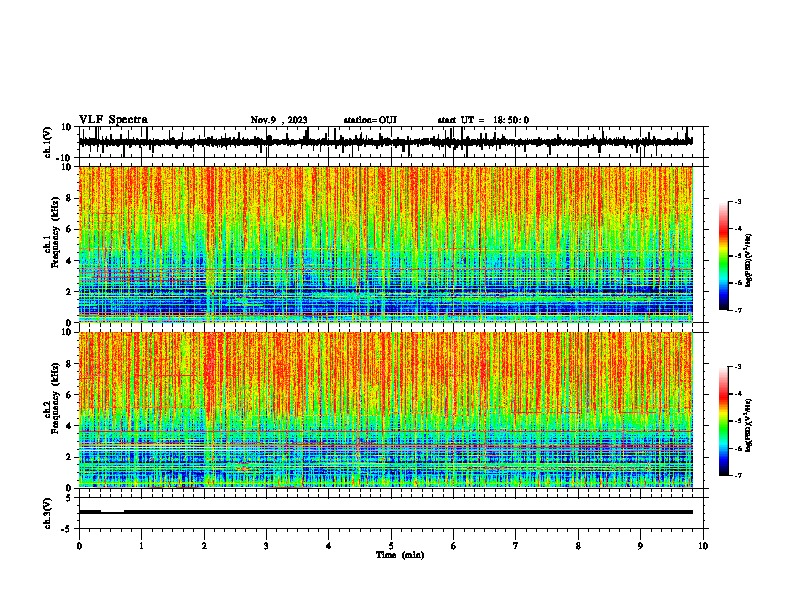Click time axis tick label "1"
The image size is (792, 612).
tap(141, 546)
